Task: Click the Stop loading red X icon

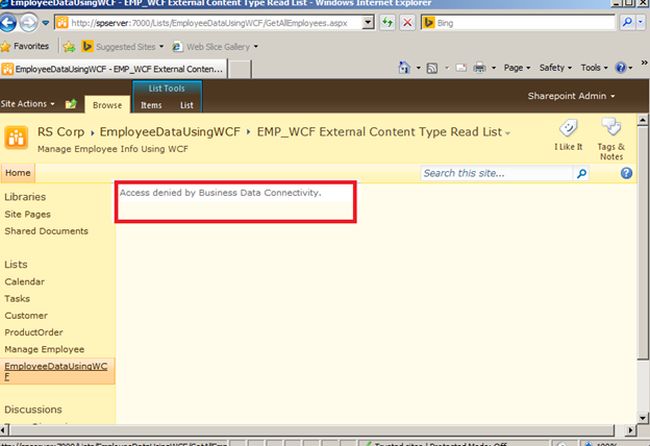Action: point(407,23)
